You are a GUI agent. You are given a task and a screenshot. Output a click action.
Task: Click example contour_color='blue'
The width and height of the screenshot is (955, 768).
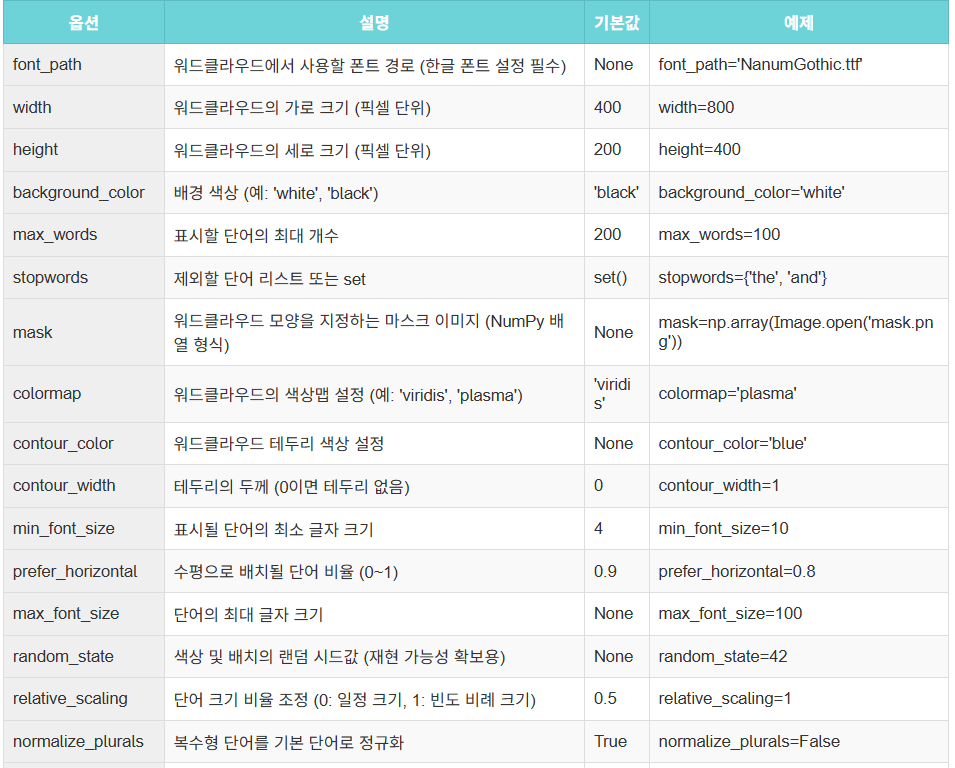tap(732, 443)
